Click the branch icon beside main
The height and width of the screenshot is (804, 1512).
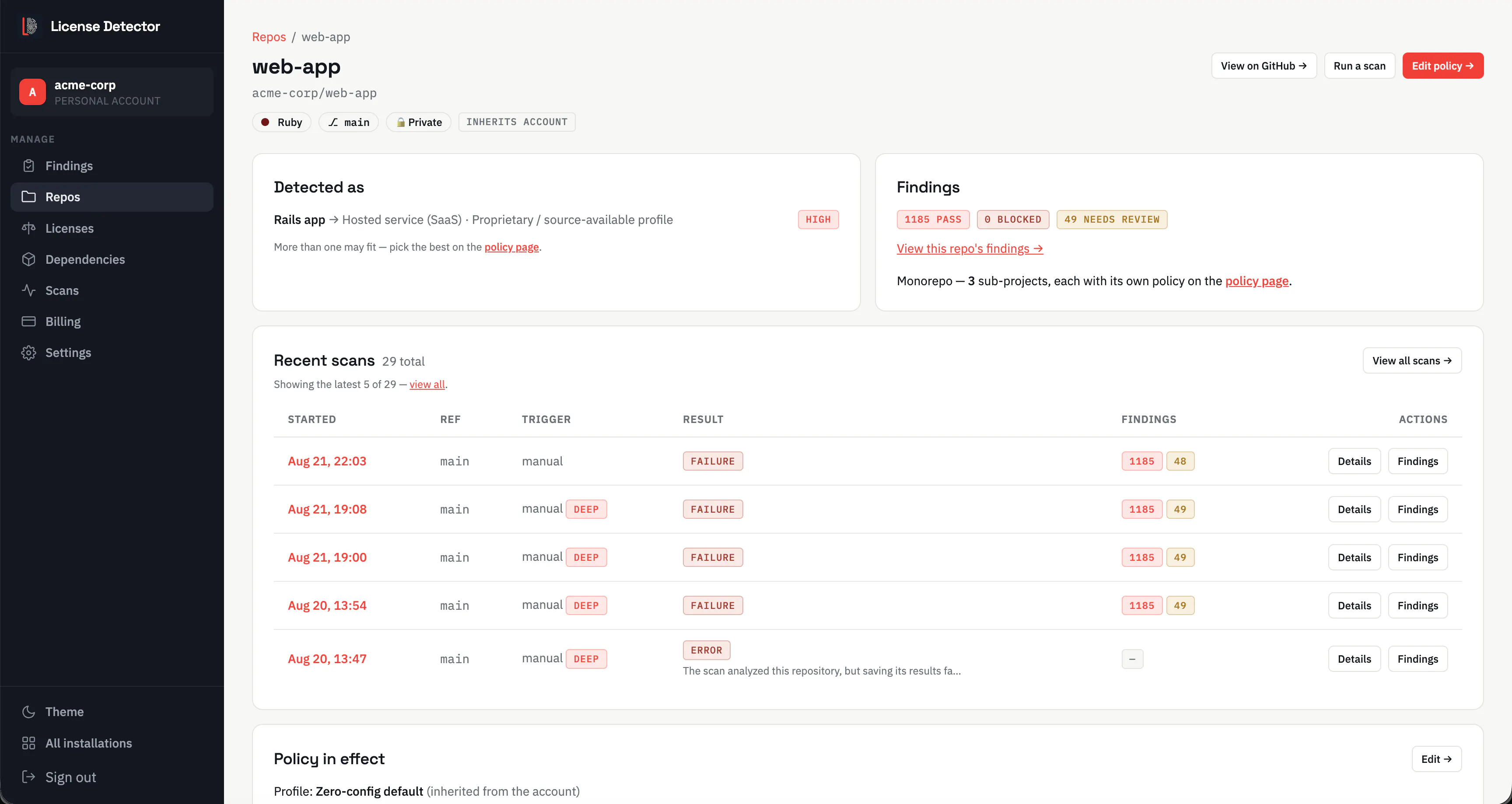point(333,122)
